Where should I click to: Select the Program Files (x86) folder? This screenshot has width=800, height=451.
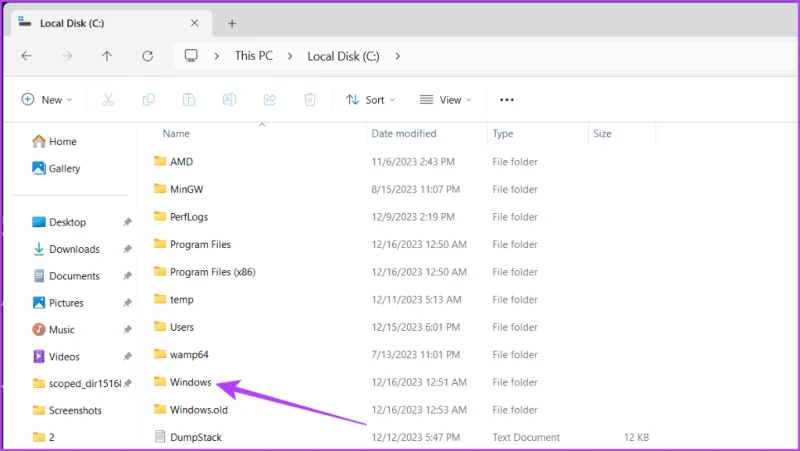pos(212,272)
